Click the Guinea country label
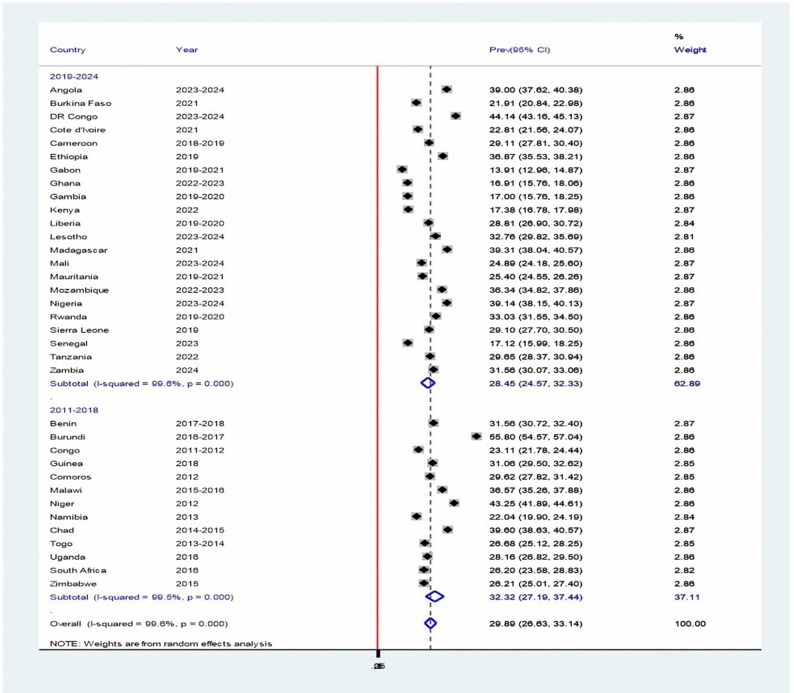Image resolution: width=794 pixels, height=693 pixels. point(66,464)
